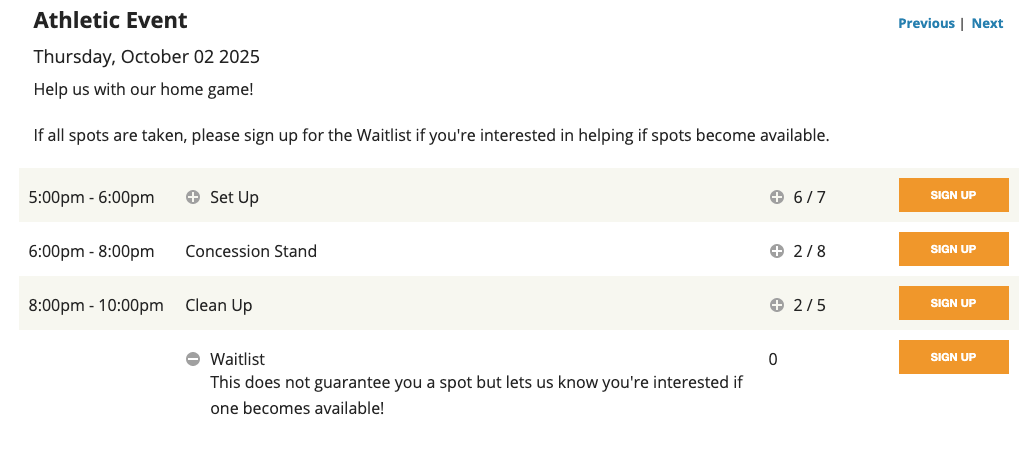The width and height of the screenshot is (1035, 466).
Task: Collapse the Waitlist description
Action: 193,359
